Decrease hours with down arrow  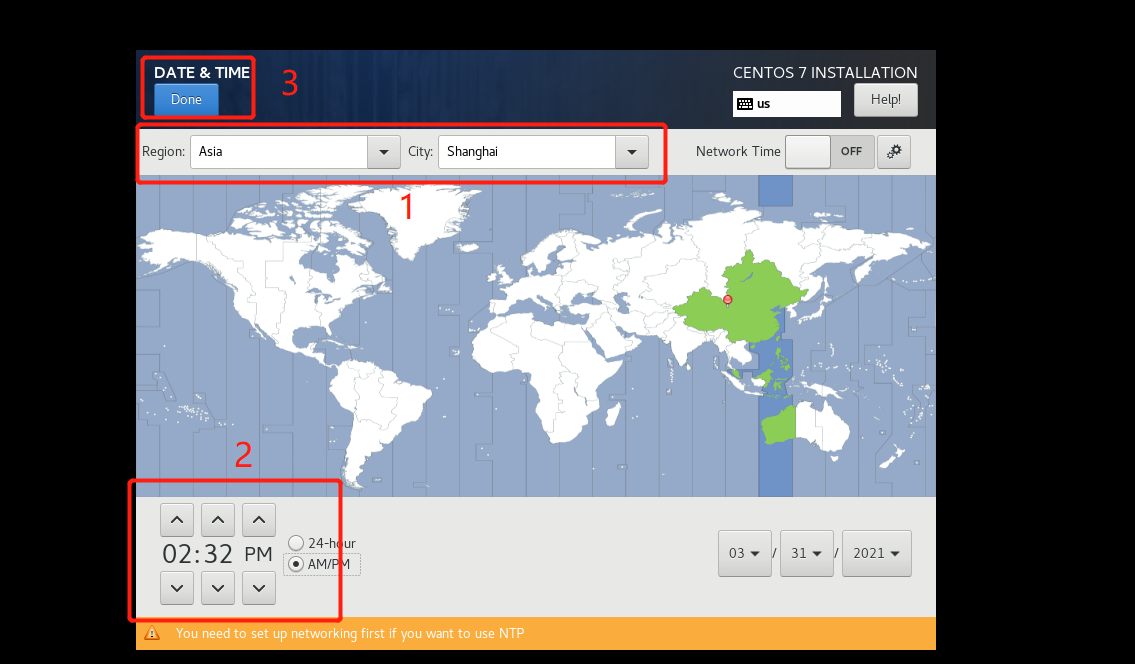tap(177, 588)
